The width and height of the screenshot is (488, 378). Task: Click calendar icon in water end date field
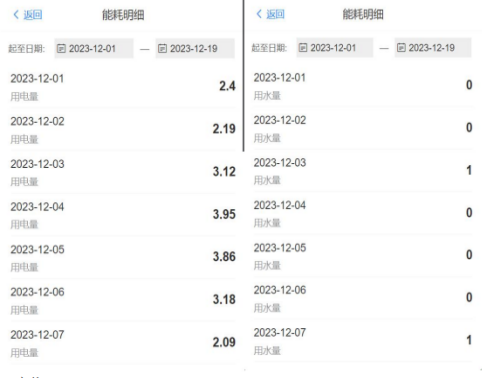click(x=401, y=48)
